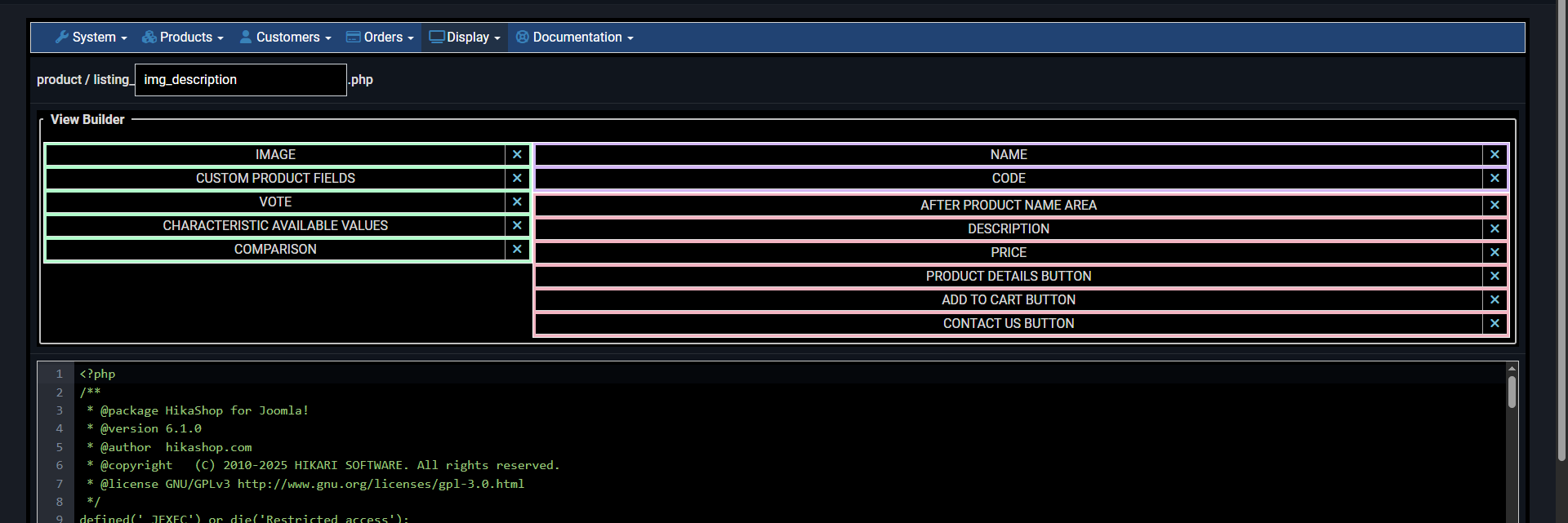Select the DESCRIPTION view block

coord(1009,229)
